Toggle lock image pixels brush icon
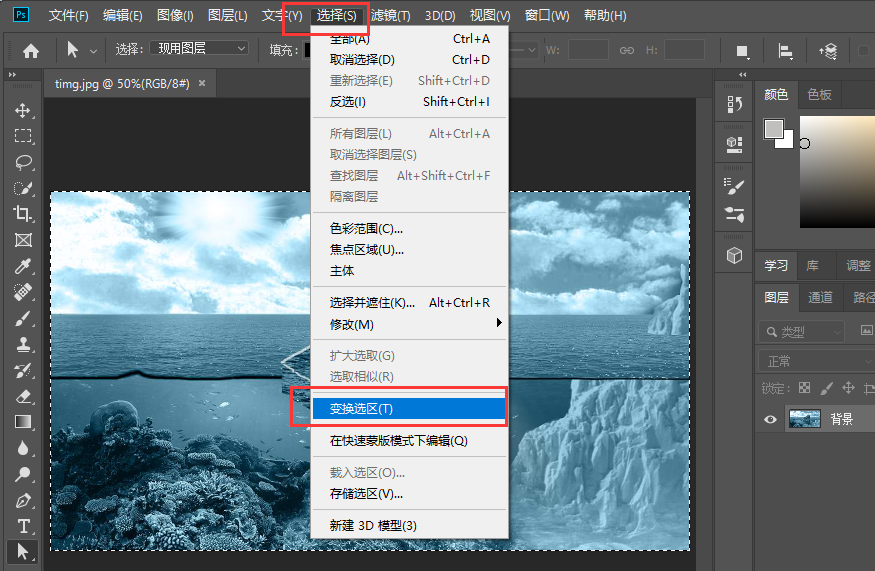Viewport: 875px width, 571px height. [x=826, y=387]
